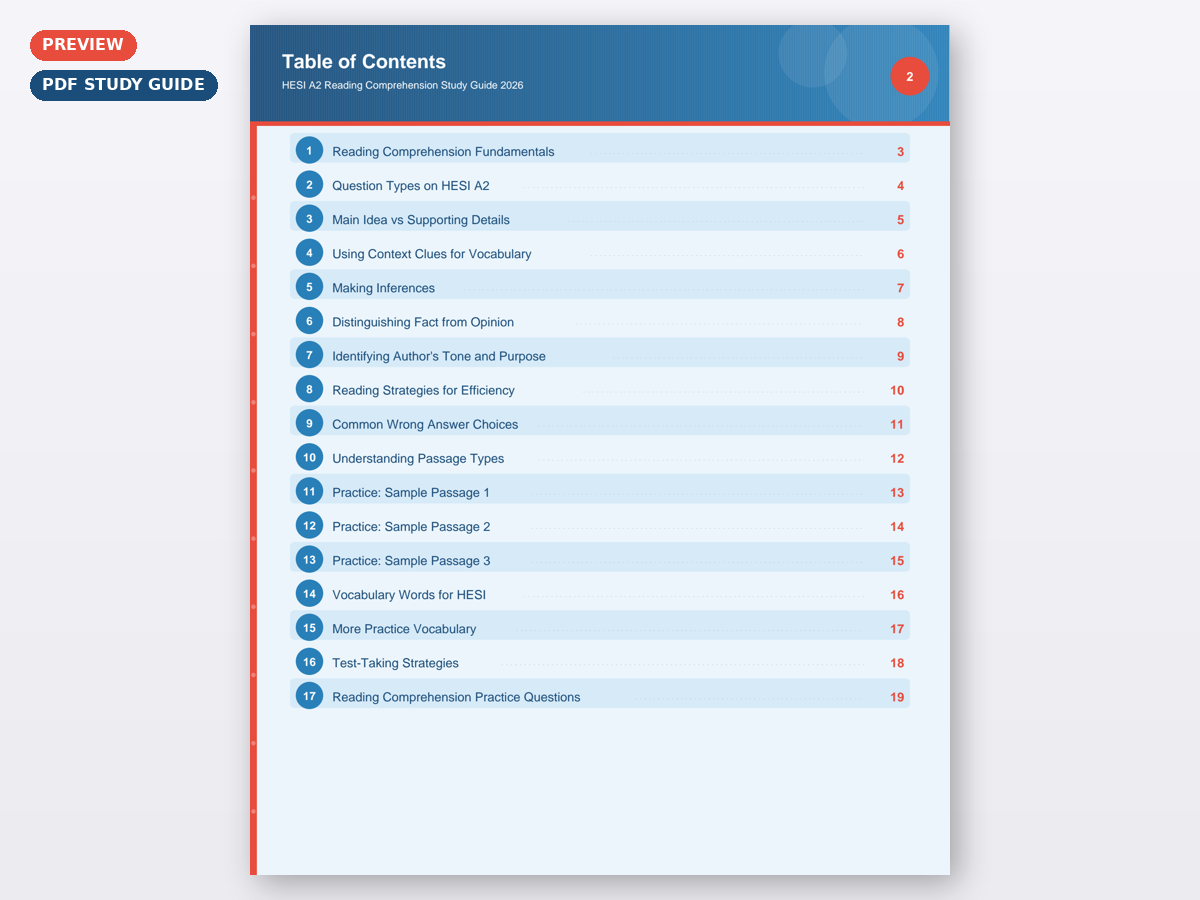Open Question Types on HESI A2

coord(410,186)
